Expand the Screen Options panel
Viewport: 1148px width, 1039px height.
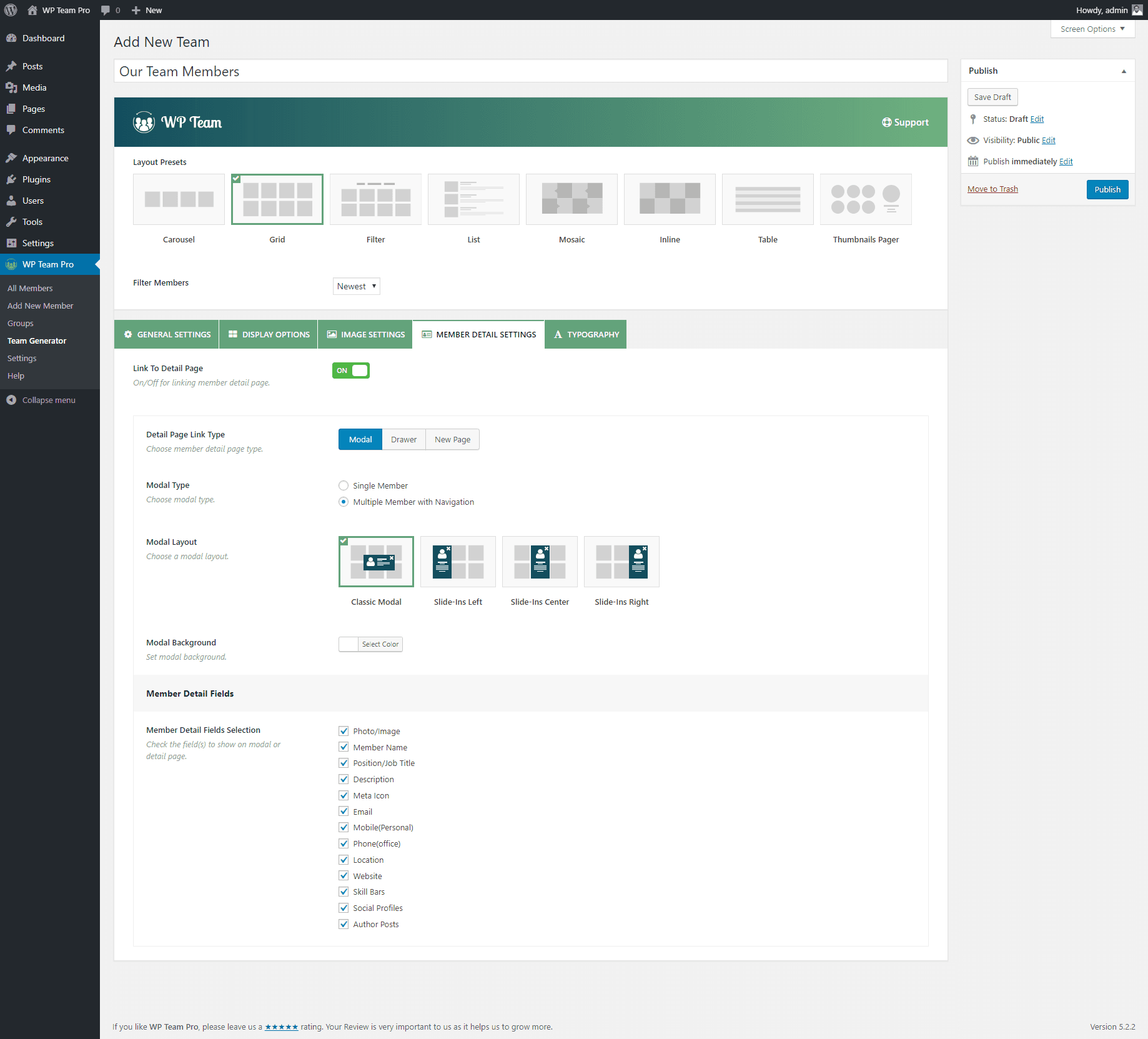click(1092, 29)
